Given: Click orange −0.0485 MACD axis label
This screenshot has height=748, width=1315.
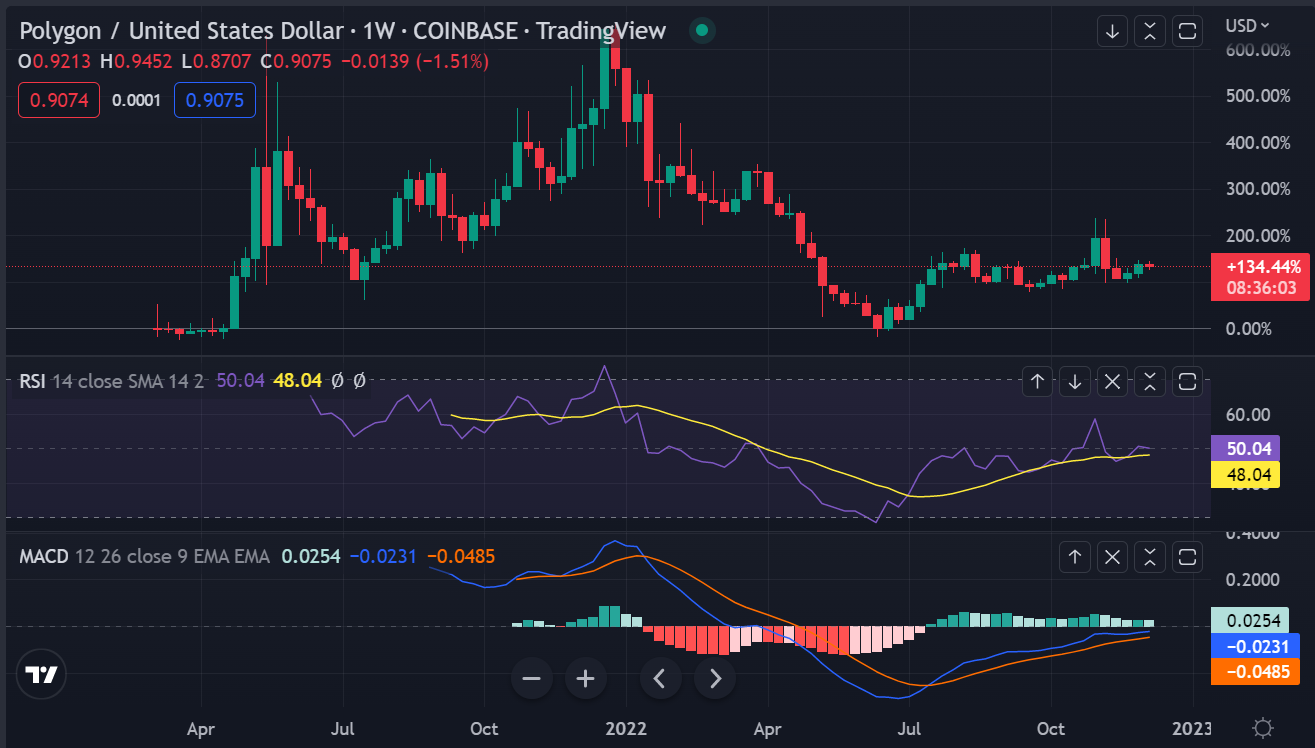Looking at the screenshot, I should (1254, 672).
